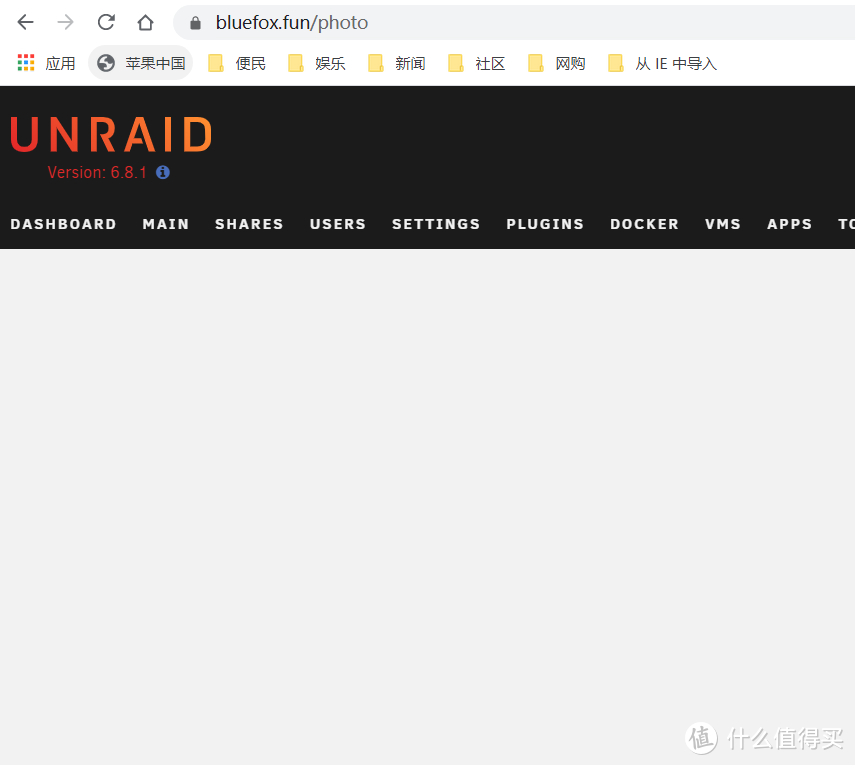The image size is (855, 765).
Task: Open the 娱乐 bookmark folder
Action: [x=316, y=63]
